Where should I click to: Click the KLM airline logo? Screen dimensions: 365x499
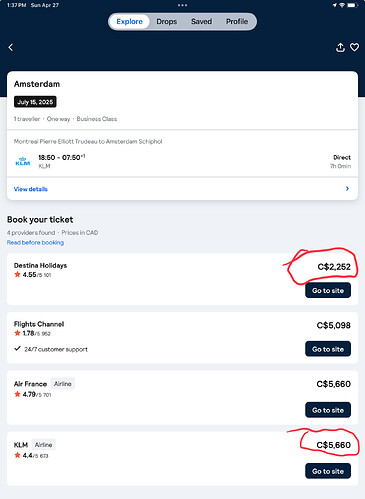23,161
